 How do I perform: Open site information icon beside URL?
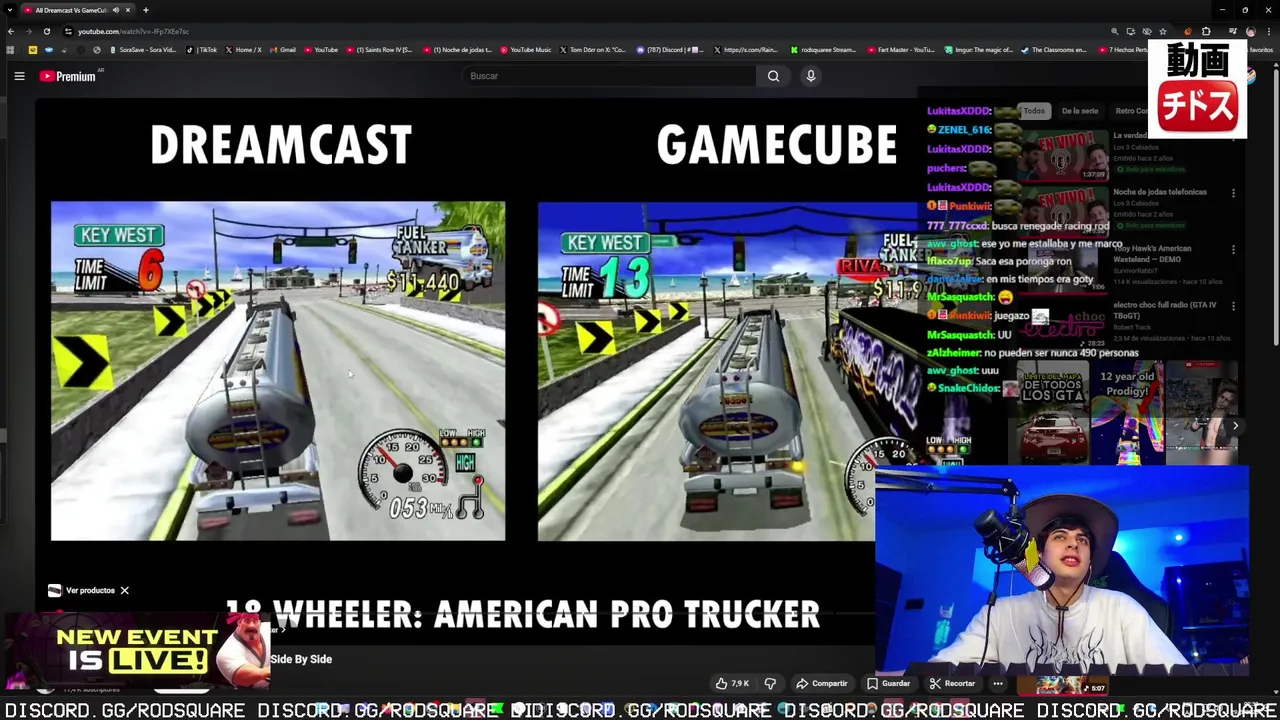tap(68, 31)
